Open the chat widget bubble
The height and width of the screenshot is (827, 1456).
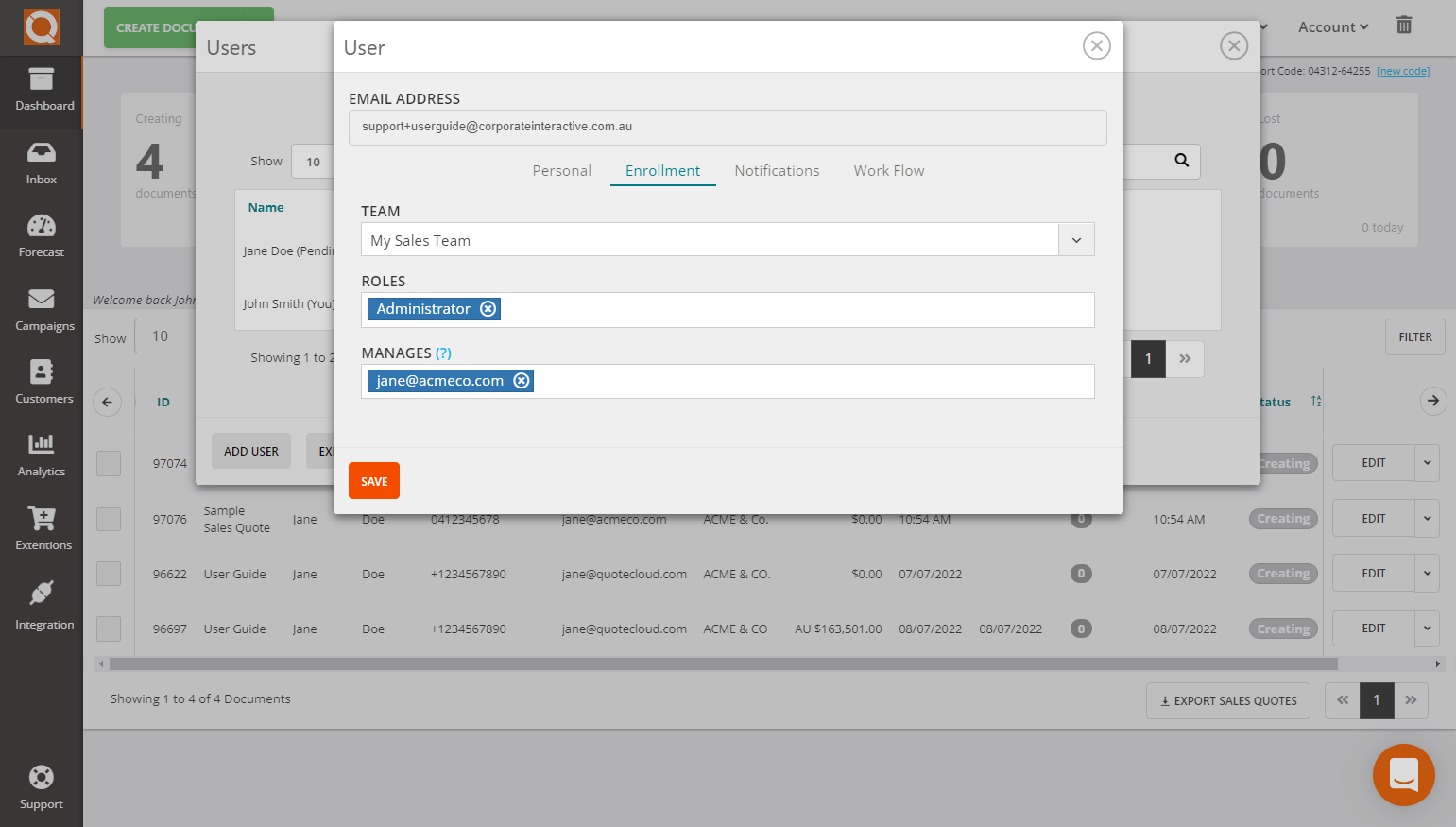1403,775
